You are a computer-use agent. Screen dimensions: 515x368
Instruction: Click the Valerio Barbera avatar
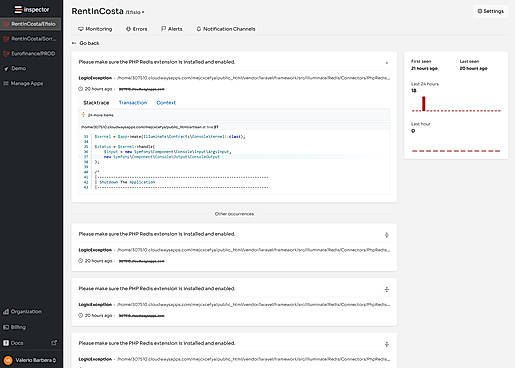click(x=8, y=360)
